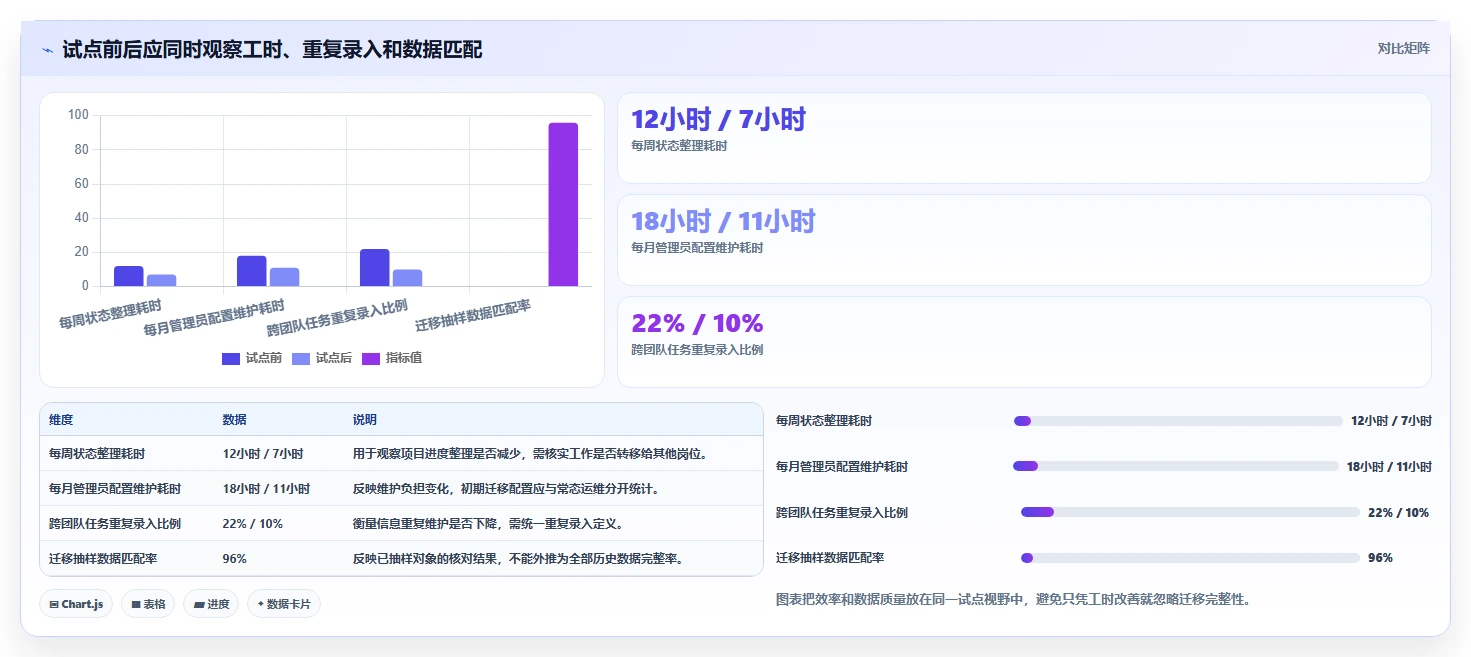1471x657 pixels.
Task: Click the 数据卡片 tag chip
Action: coord(284,604)
